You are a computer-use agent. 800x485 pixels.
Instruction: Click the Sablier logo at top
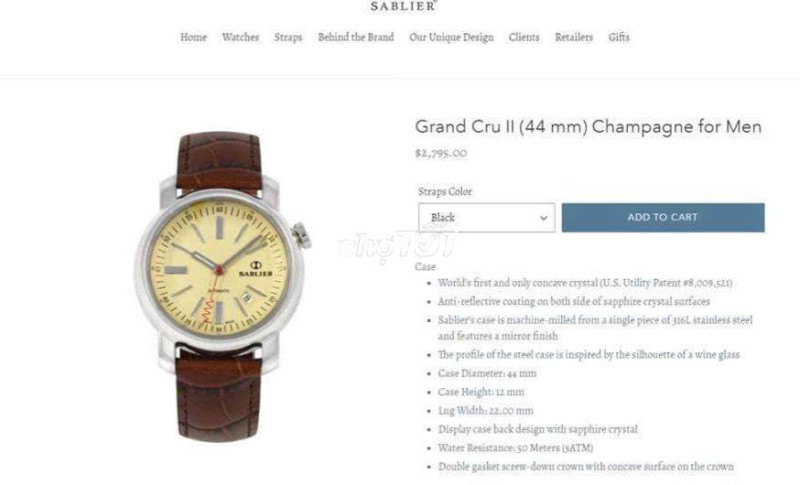pos(403,6)
